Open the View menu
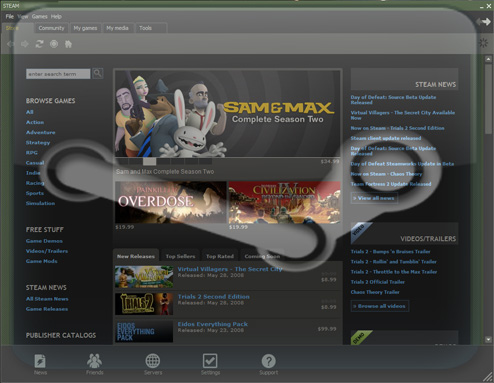This screenshot has width=494, height=383. click(23, 16)
